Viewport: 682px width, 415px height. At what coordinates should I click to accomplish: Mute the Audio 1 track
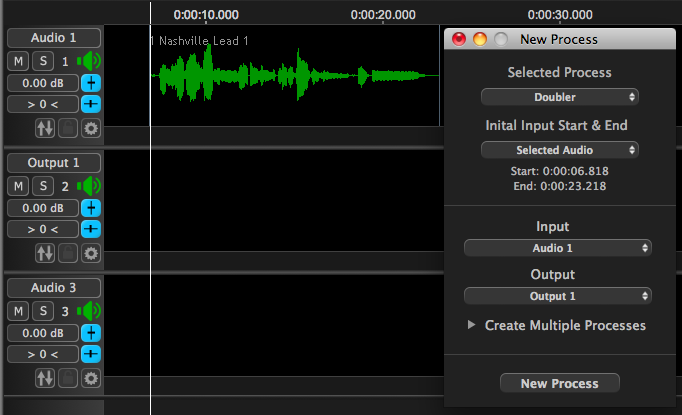19,61
